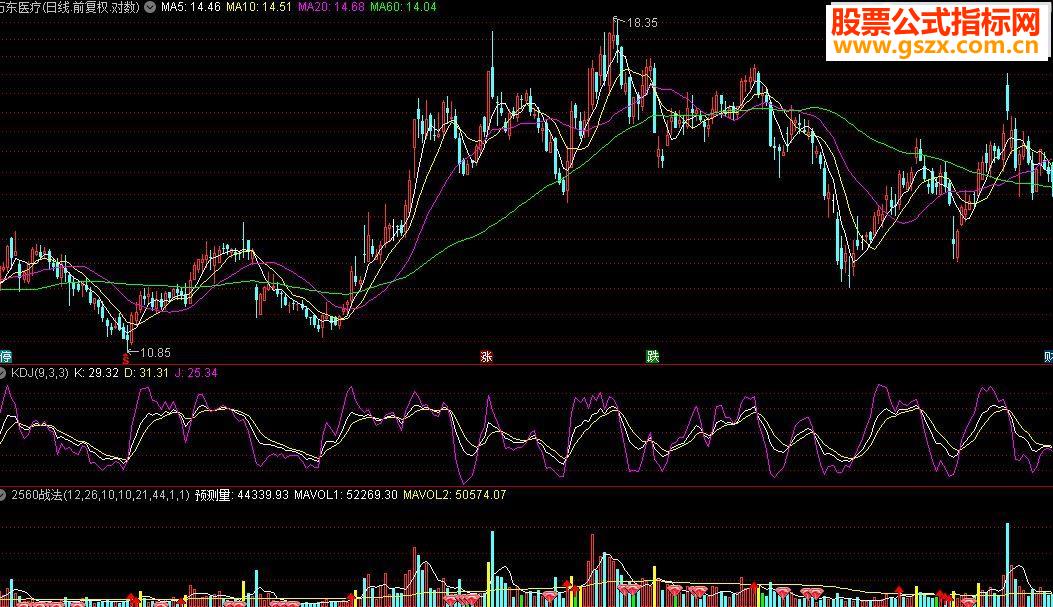
Task: Click the cyan 停 event marker
Action: [x=5, y=357]
